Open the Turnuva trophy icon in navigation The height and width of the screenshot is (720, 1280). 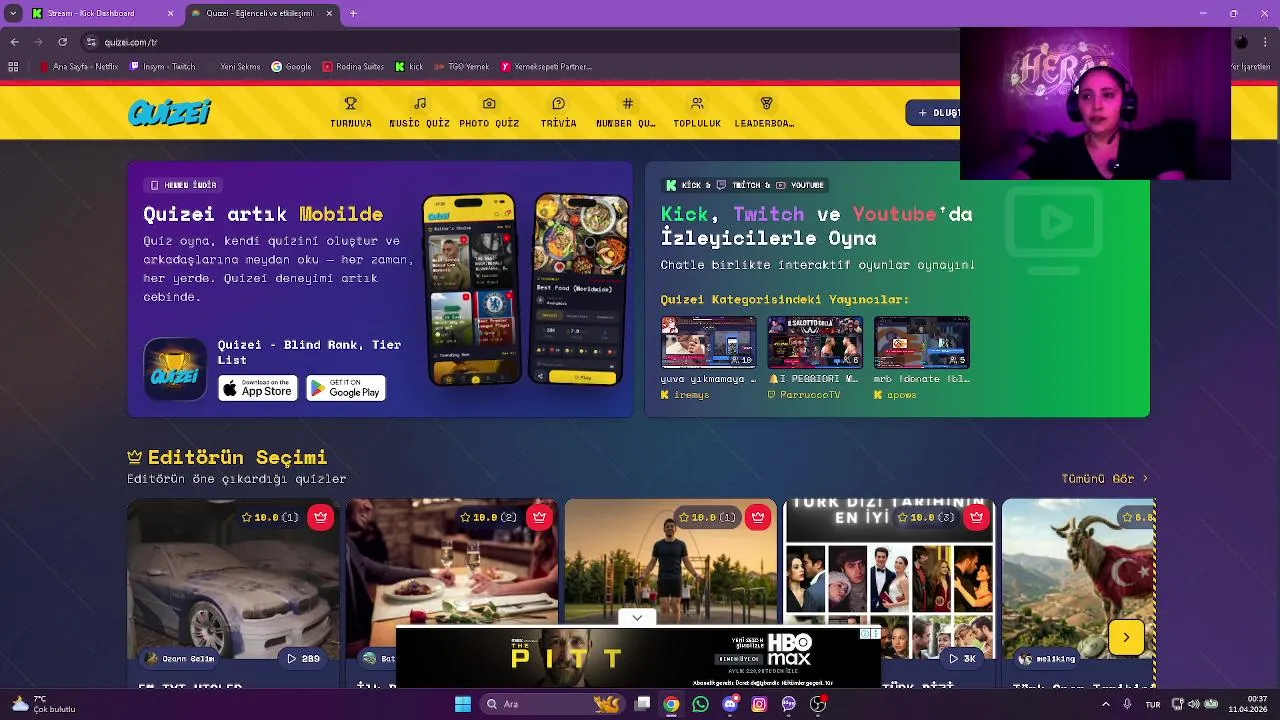[350, 103]
